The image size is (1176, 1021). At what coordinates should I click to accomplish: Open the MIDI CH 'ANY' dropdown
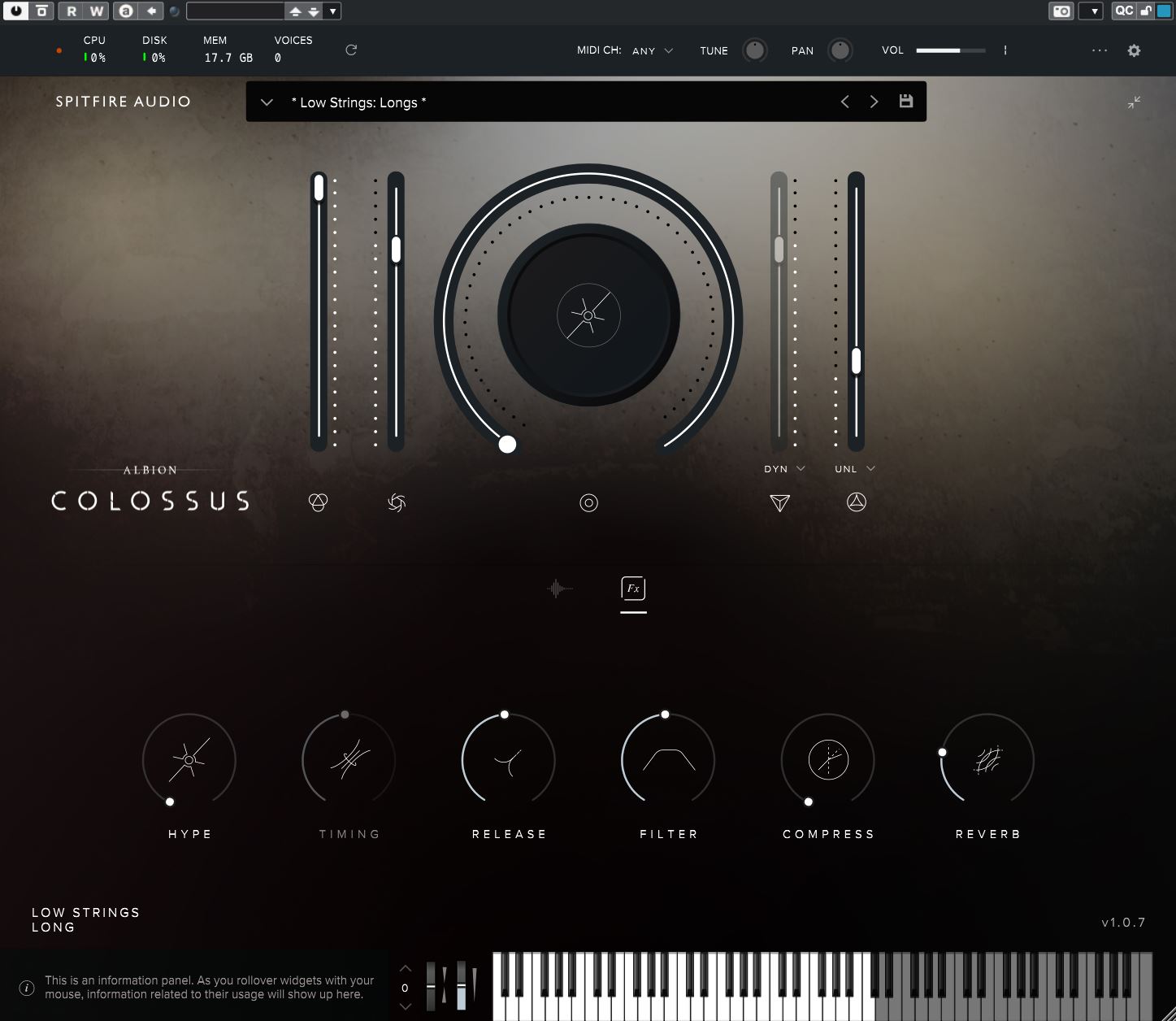tap(653, 50)
